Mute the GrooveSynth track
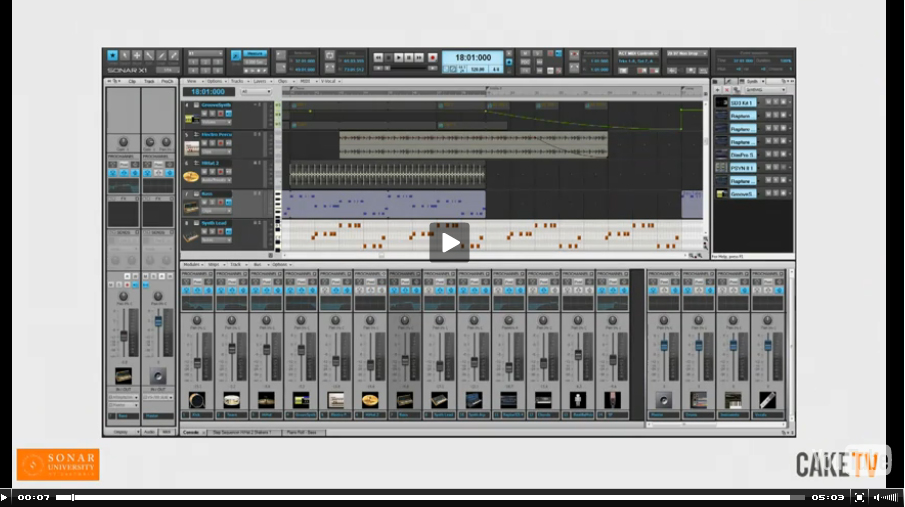Image resolution: width=905 pixels, height=507 pixels. [204, 114]
